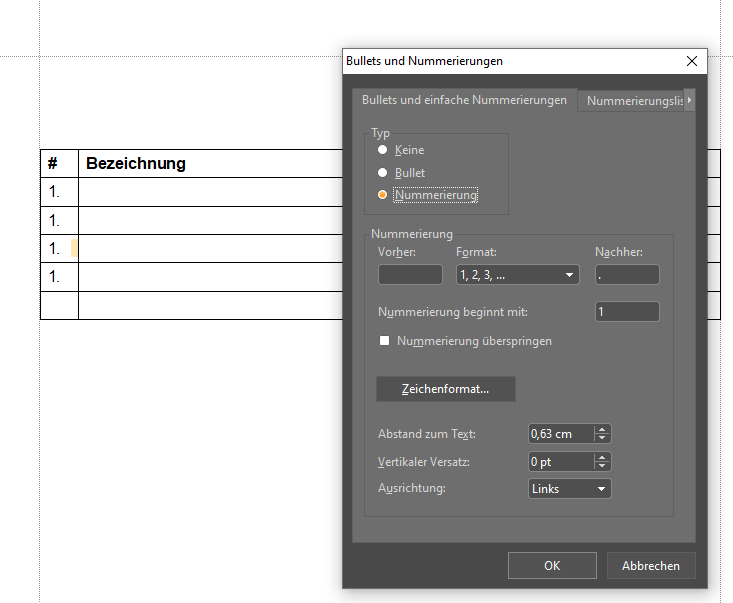Click the Nachher input field
The height and width of the screenshot is (603, 733).
(x=627, y=274)
